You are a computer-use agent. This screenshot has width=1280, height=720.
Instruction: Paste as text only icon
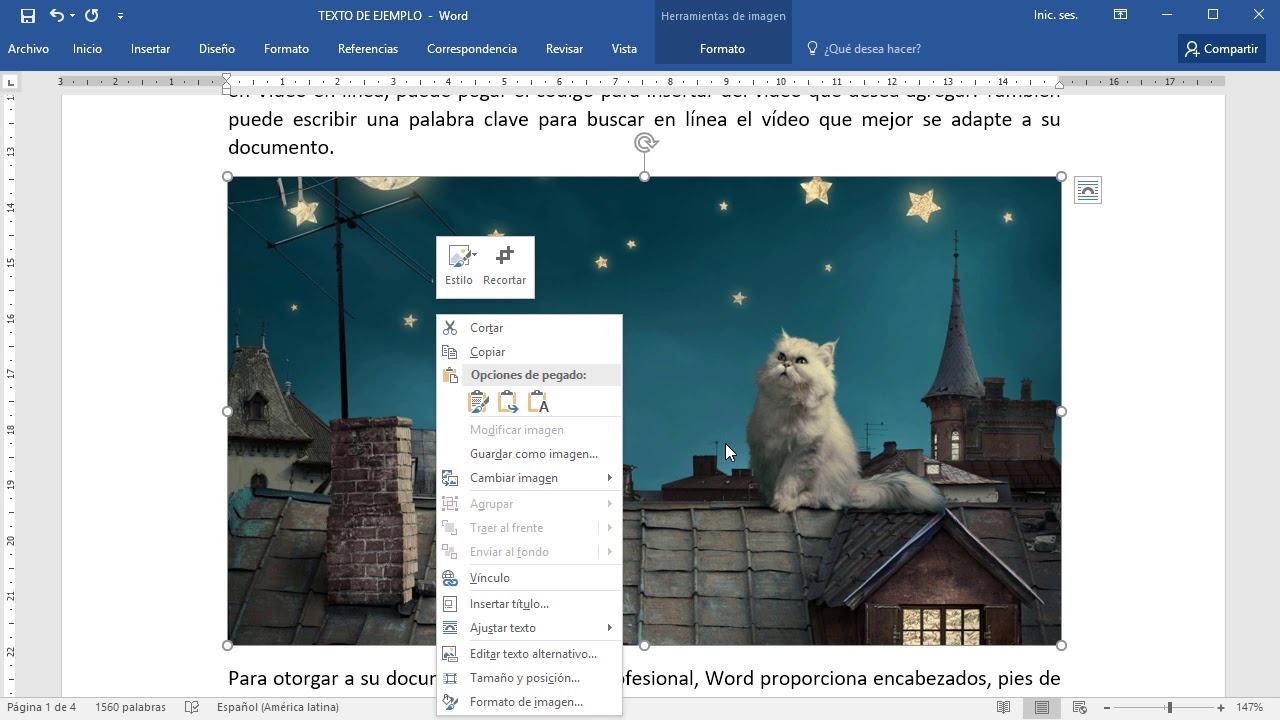click(x=538, y=402)
